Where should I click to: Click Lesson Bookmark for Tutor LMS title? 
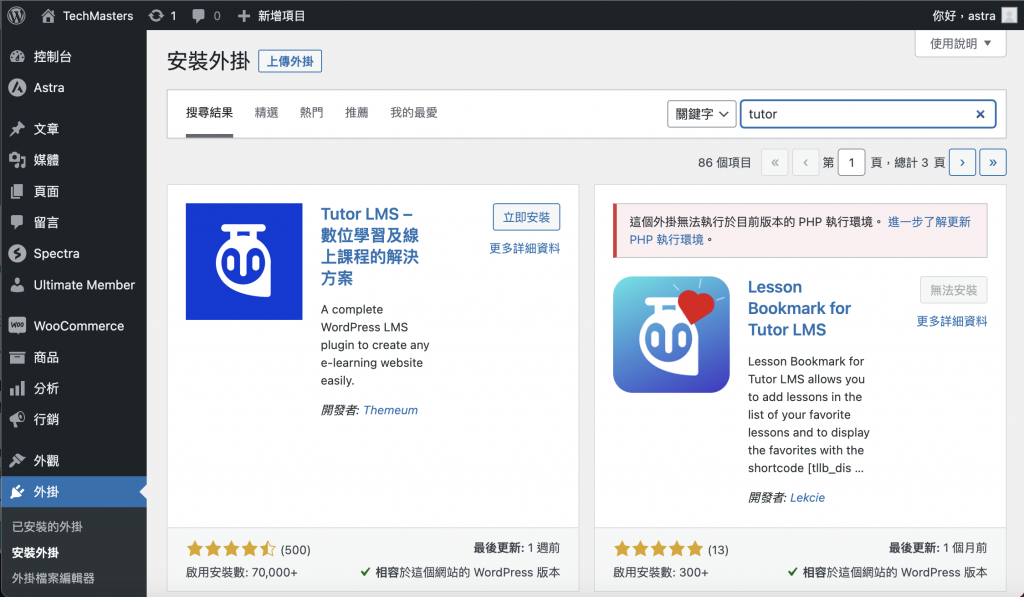pos(799,308)
